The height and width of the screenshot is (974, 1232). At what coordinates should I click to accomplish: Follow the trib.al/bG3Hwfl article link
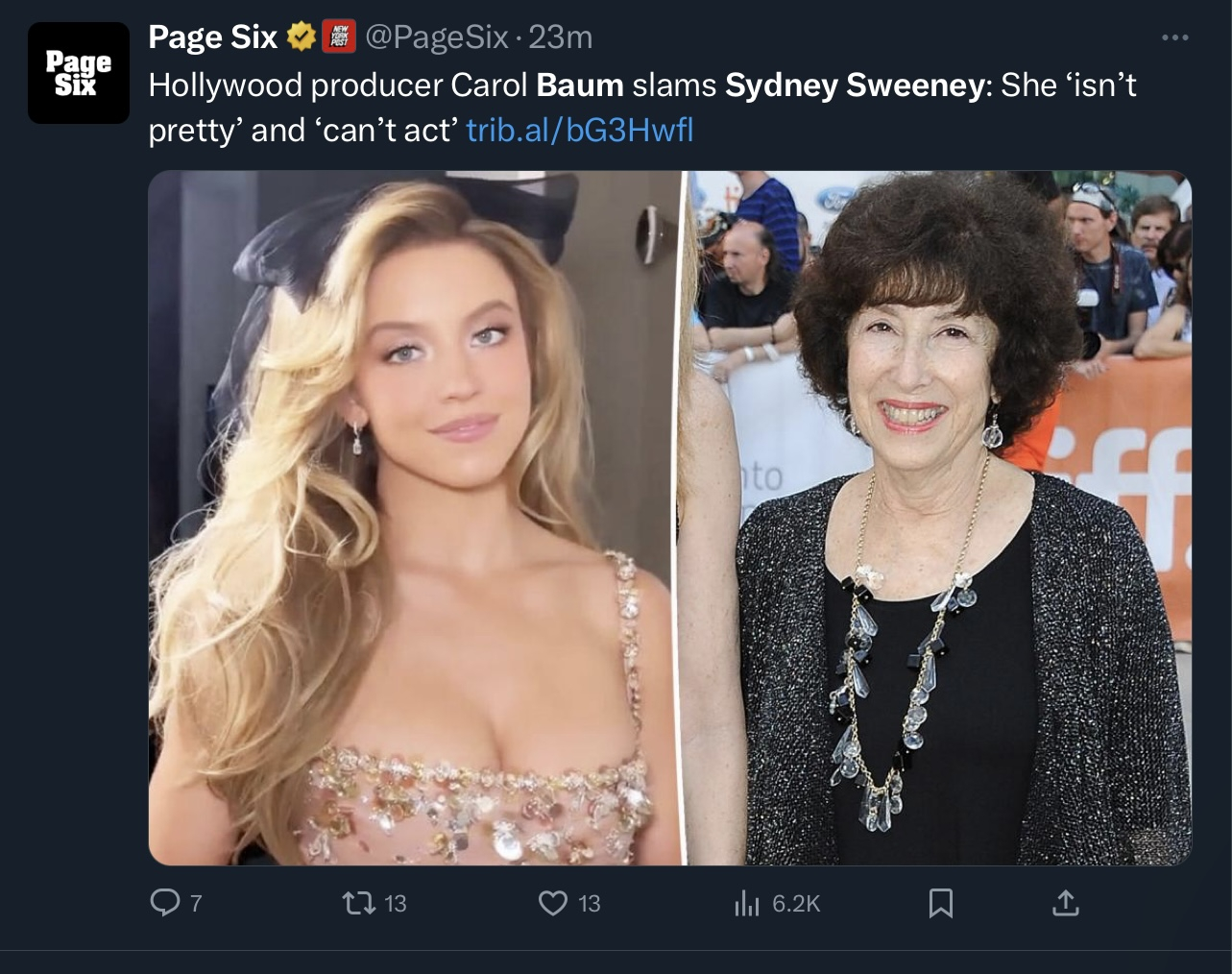point(579,130)
